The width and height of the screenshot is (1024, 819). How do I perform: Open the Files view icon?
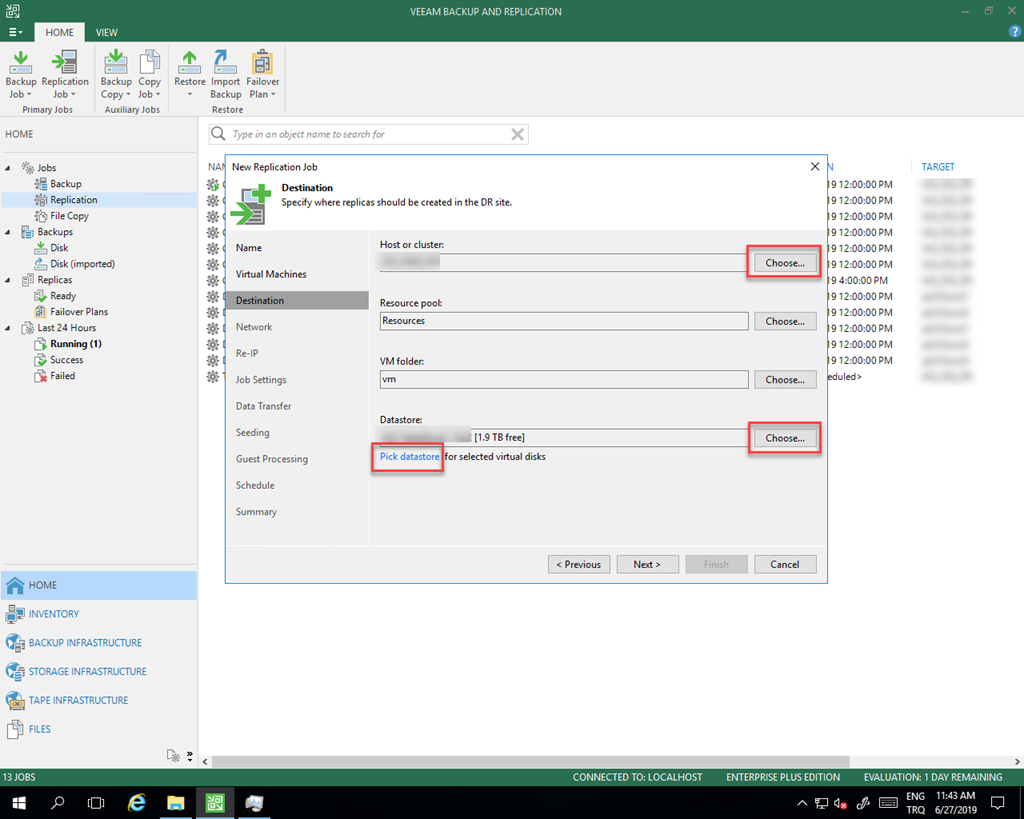14,729
